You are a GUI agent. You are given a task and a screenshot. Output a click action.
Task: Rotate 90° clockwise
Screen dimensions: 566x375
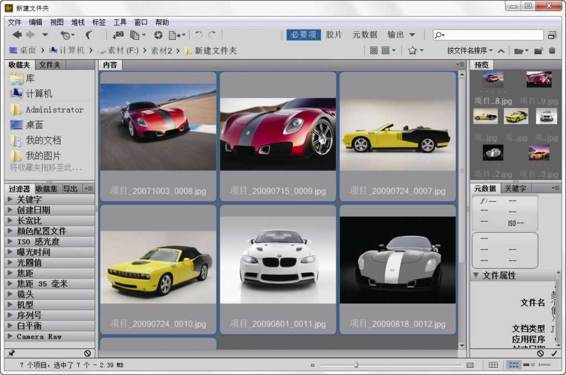pos(212,35)
